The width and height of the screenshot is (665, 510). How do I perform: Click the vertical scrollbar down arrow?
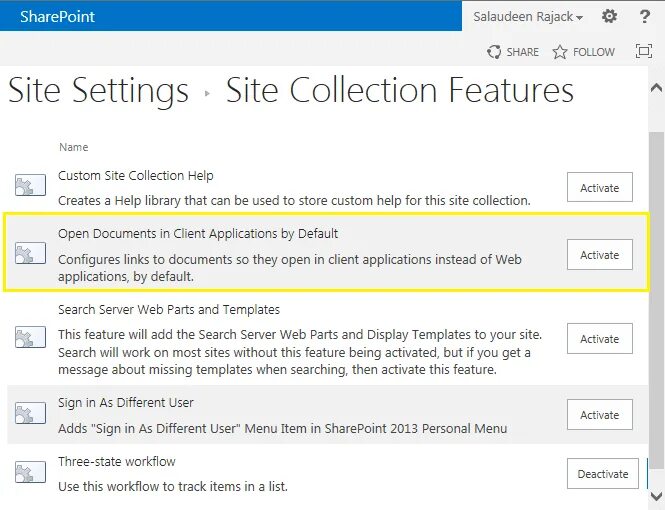[656, 495]
